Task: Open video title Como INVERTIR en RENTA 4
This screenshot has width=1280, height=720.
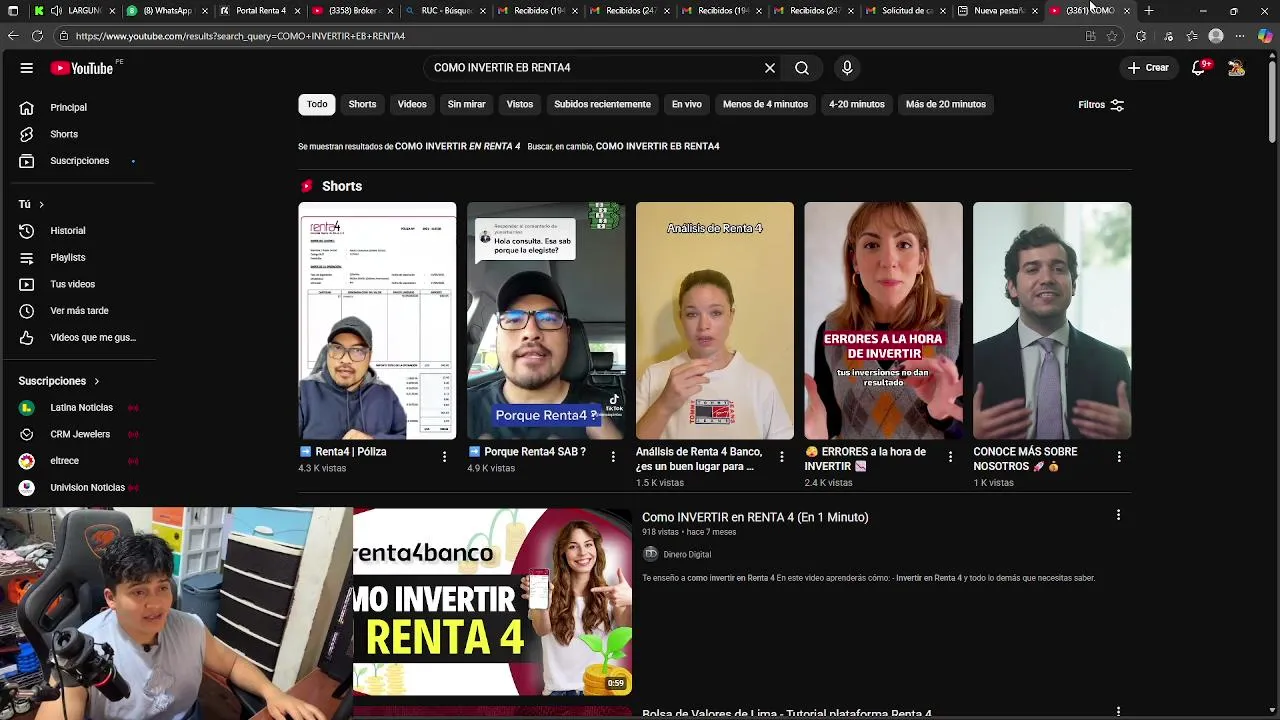Action: pos(755,517)
